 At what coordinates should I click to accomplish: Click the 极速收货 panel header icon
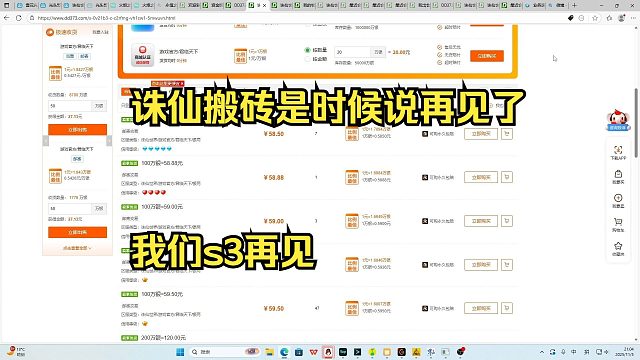click(x=50, y=32)
